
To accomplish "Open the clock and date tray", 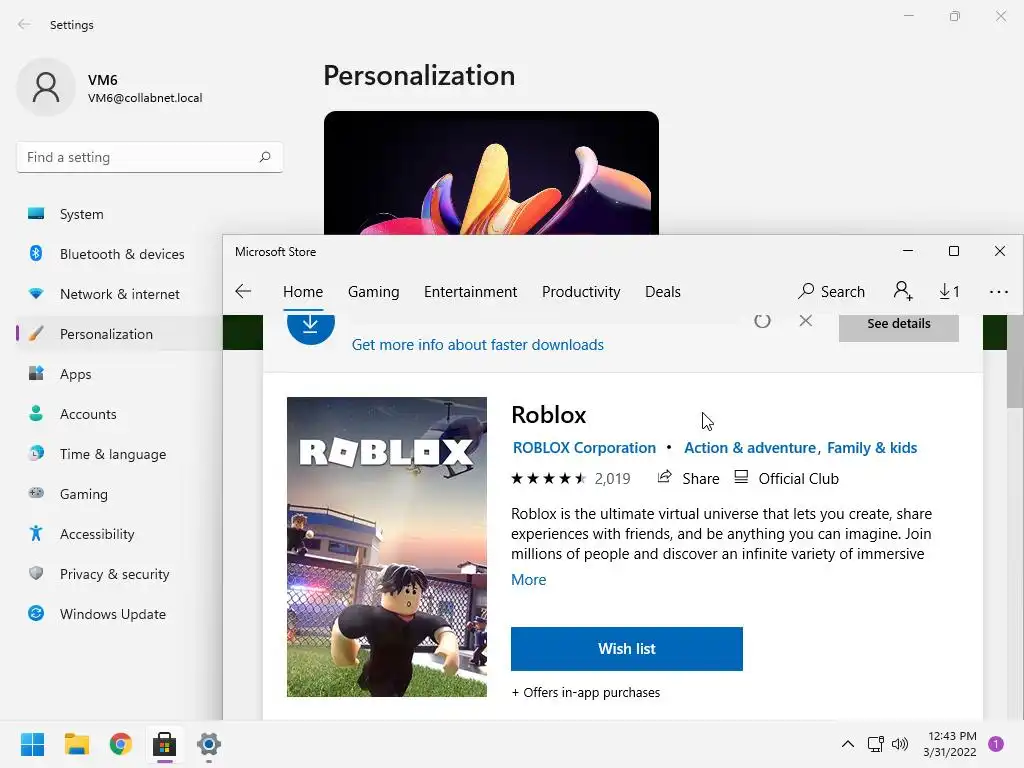I will click(950, 744).
